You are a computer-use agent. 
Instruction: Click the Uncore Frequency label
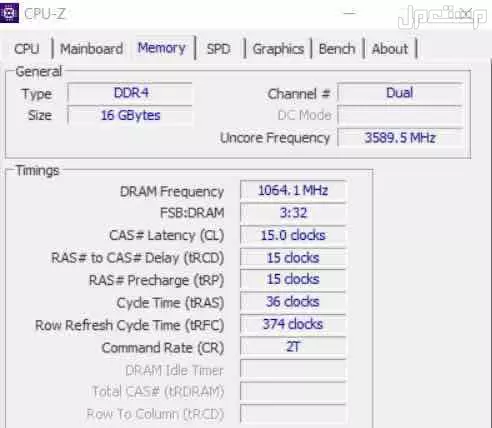coord(275,138)
